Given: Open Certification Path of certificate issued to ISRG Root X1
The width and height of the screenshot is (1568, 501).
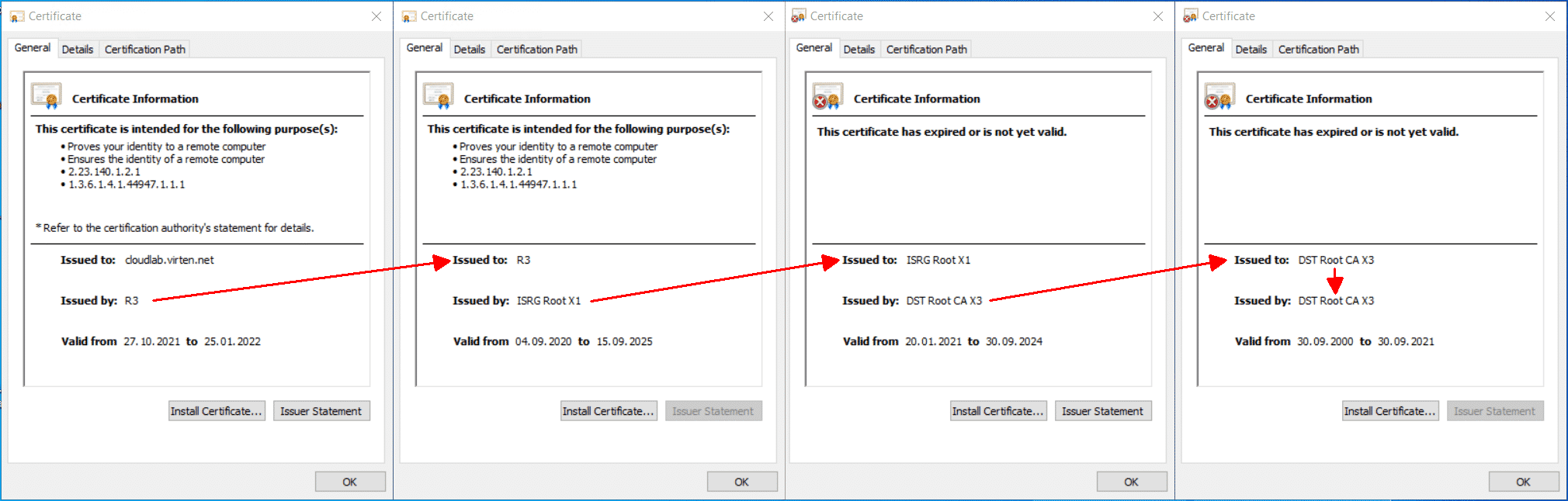Looking at the screenshot, I should tap(927, 50).
